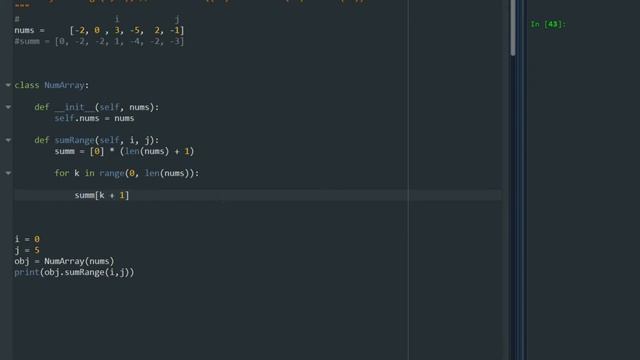The height and width of the screenshot is (360, 640).
Task: Collapse the for k loop fold
Action: coord(8,173)
